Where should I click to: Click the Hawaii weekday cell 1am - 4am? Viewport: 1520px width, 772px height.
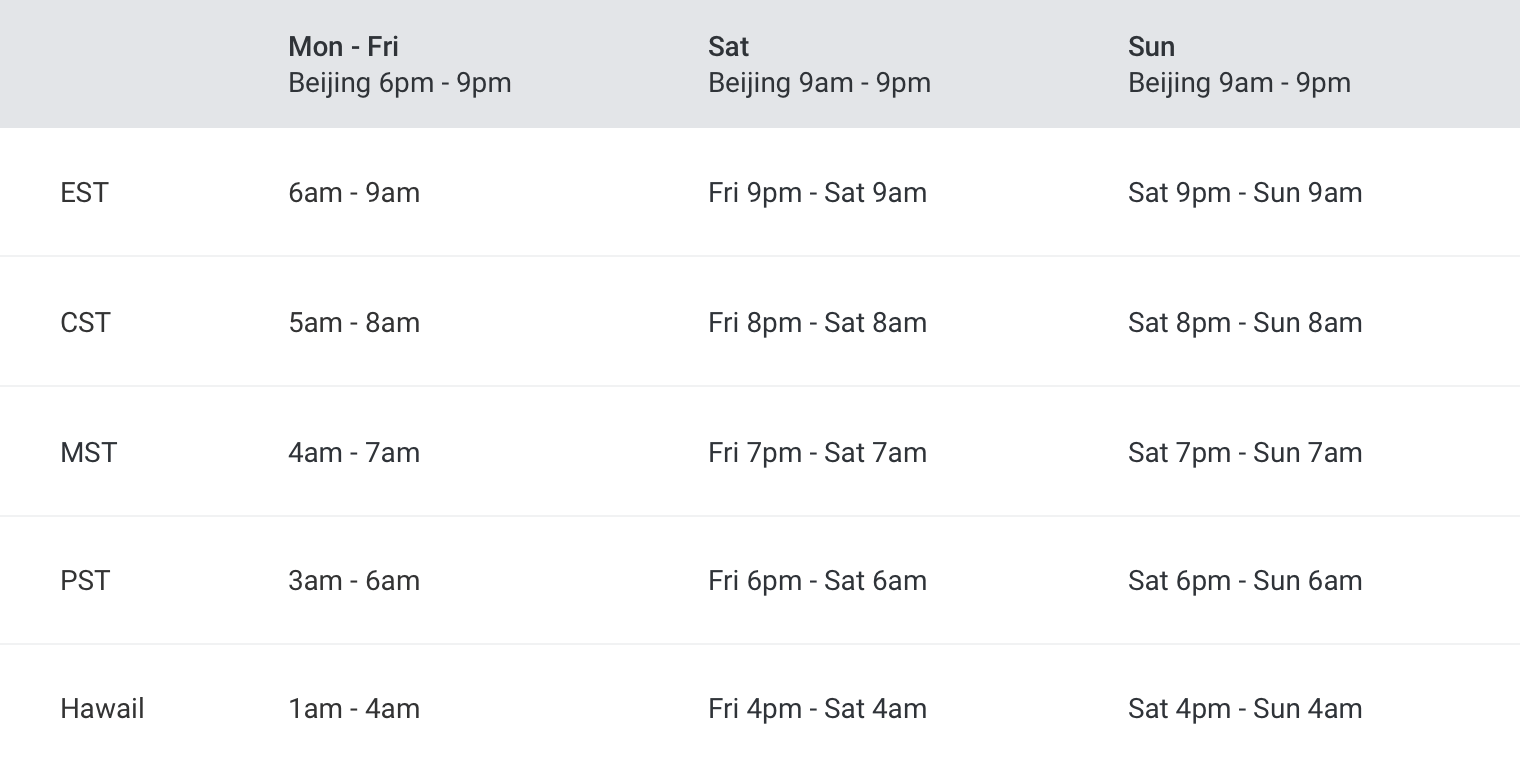click(x=354, y=708)
